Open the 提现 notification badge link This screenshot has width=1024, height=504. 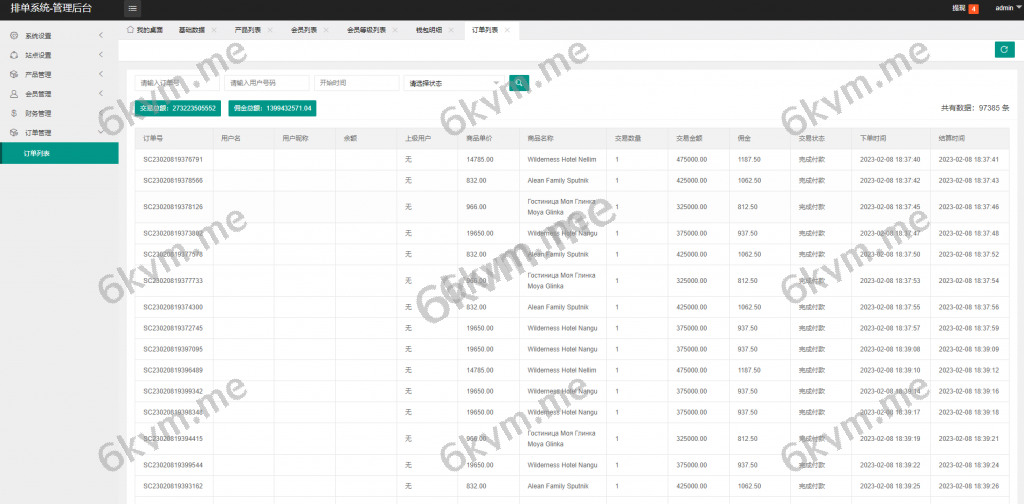(964, 8)
